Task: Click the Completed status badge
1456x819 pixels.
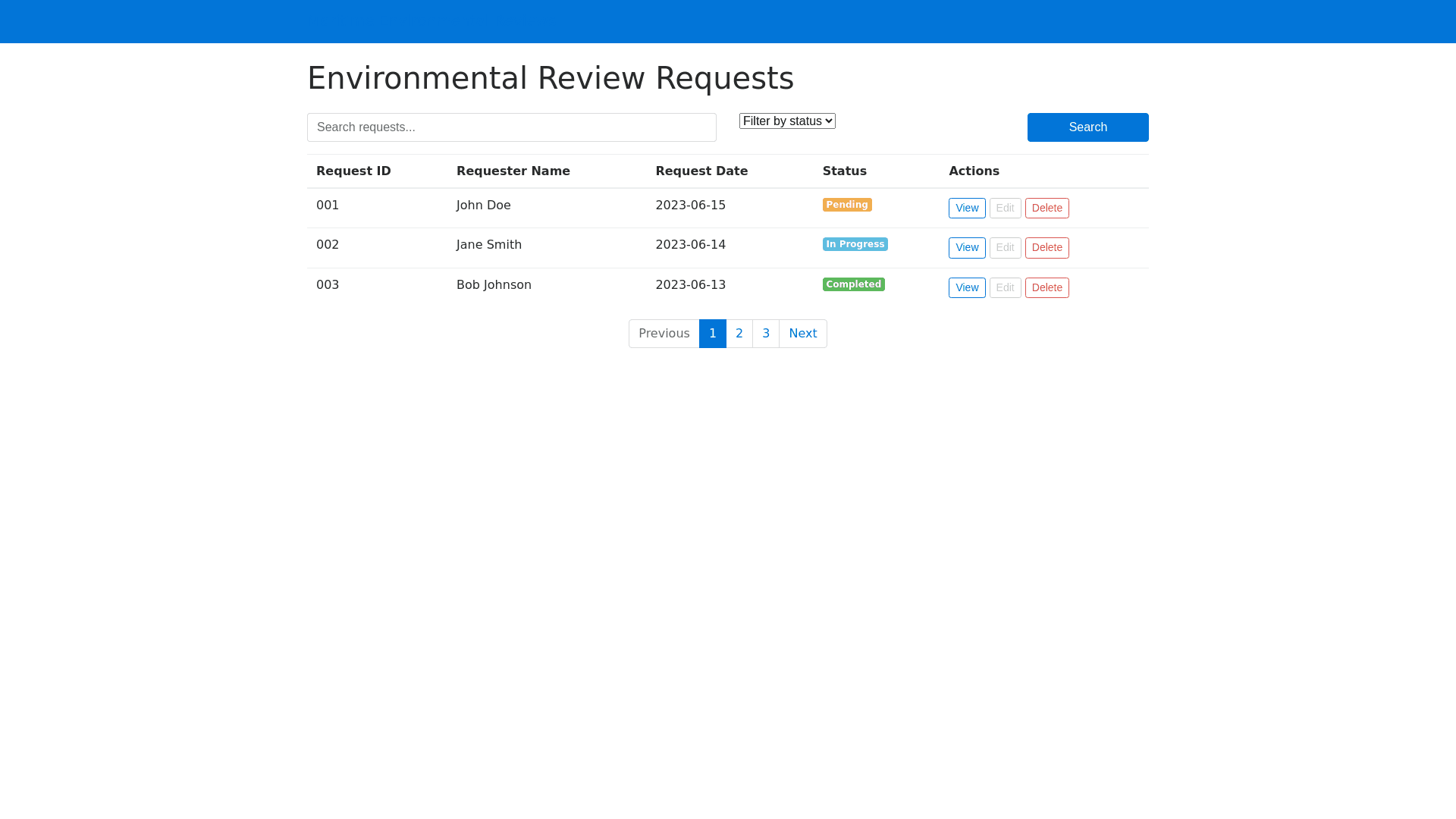Action: click(x=853, y=284)
